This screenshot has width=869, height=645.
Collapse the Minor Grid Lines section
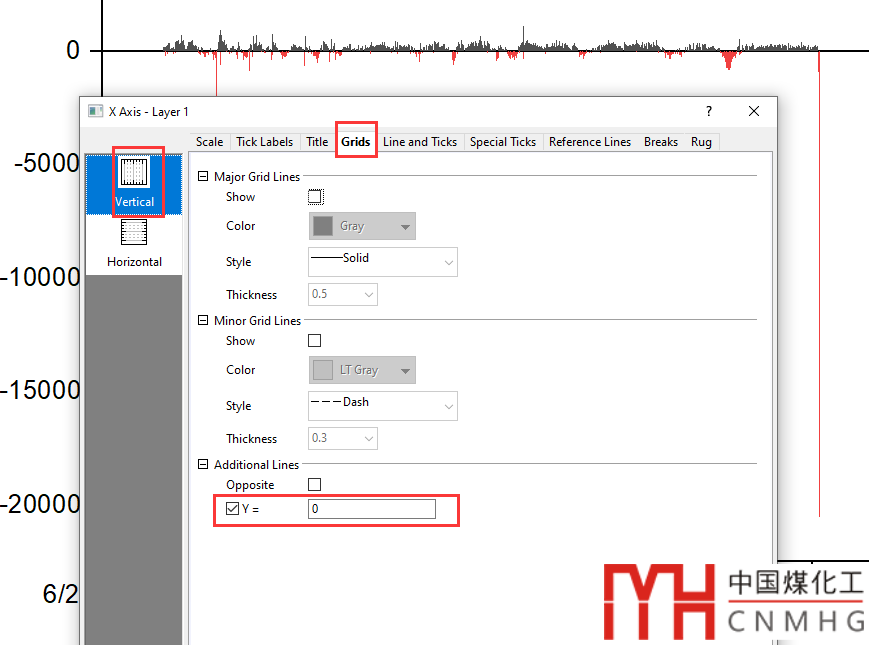click(x=203, y=320)
